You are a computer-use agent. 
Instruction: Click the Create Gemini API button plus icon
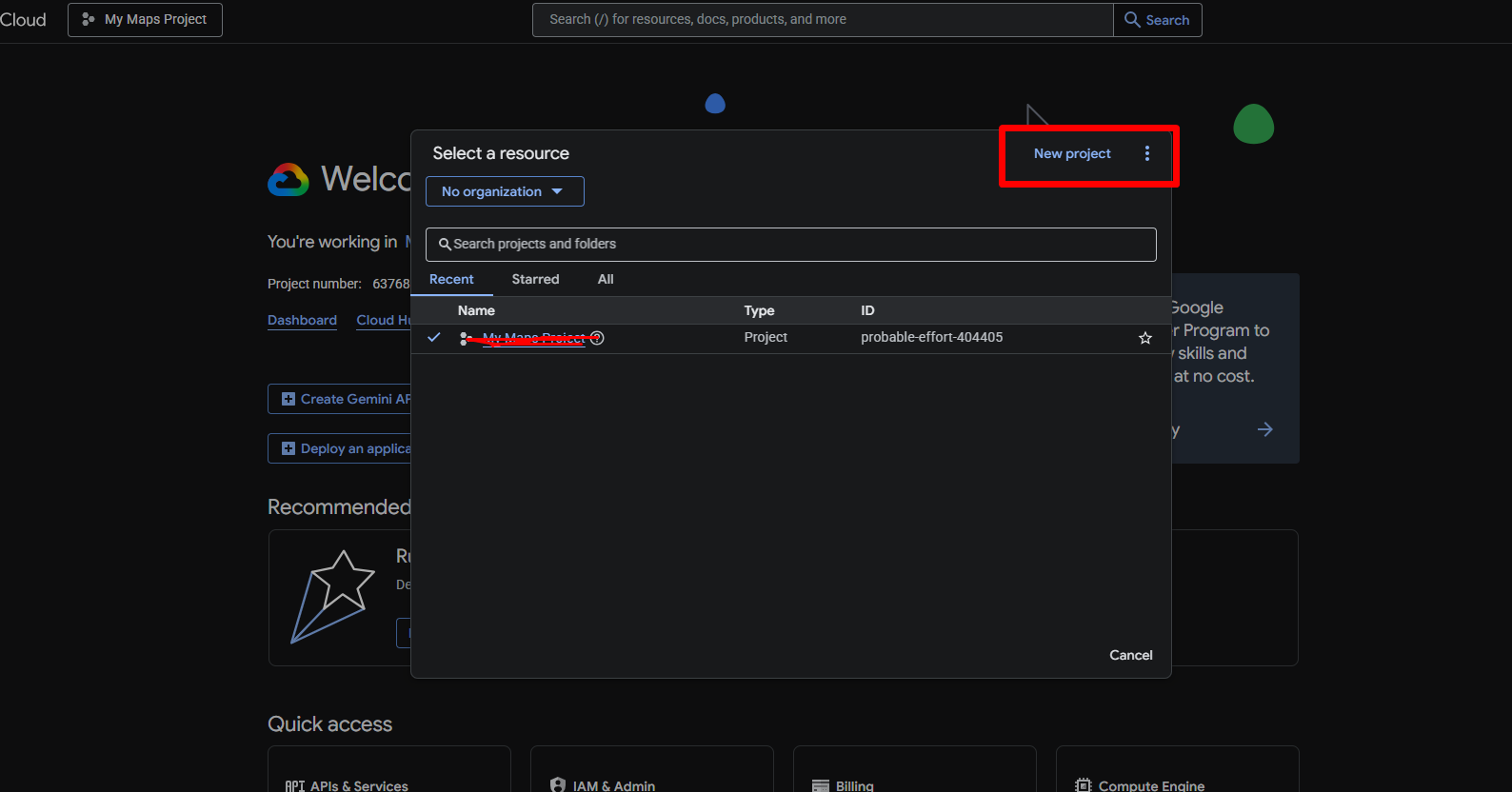click(x=288, y=400)
